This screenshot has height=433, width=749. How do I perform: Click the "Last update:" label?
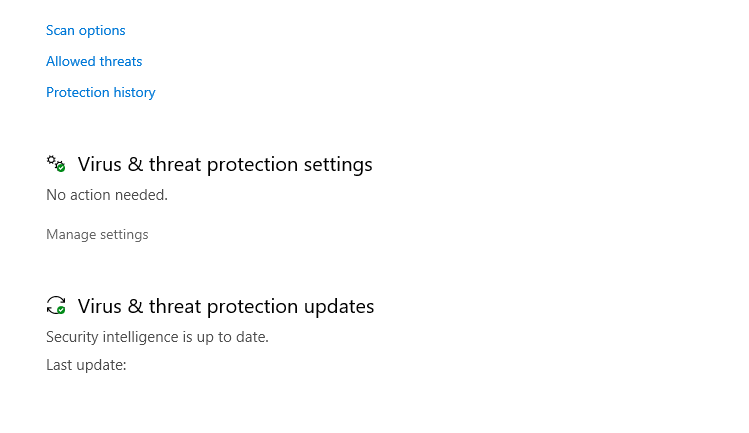[86, 365]
